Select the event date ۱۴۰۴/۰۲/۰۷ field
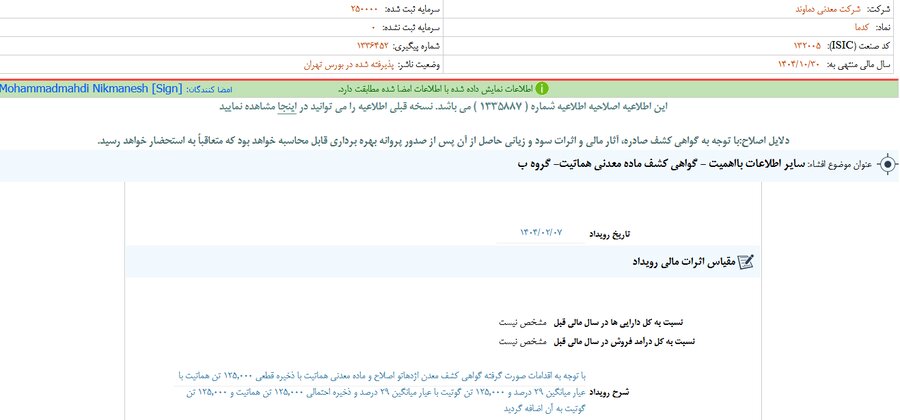Screen dimensions: 900x420 [x=541, y=233]
